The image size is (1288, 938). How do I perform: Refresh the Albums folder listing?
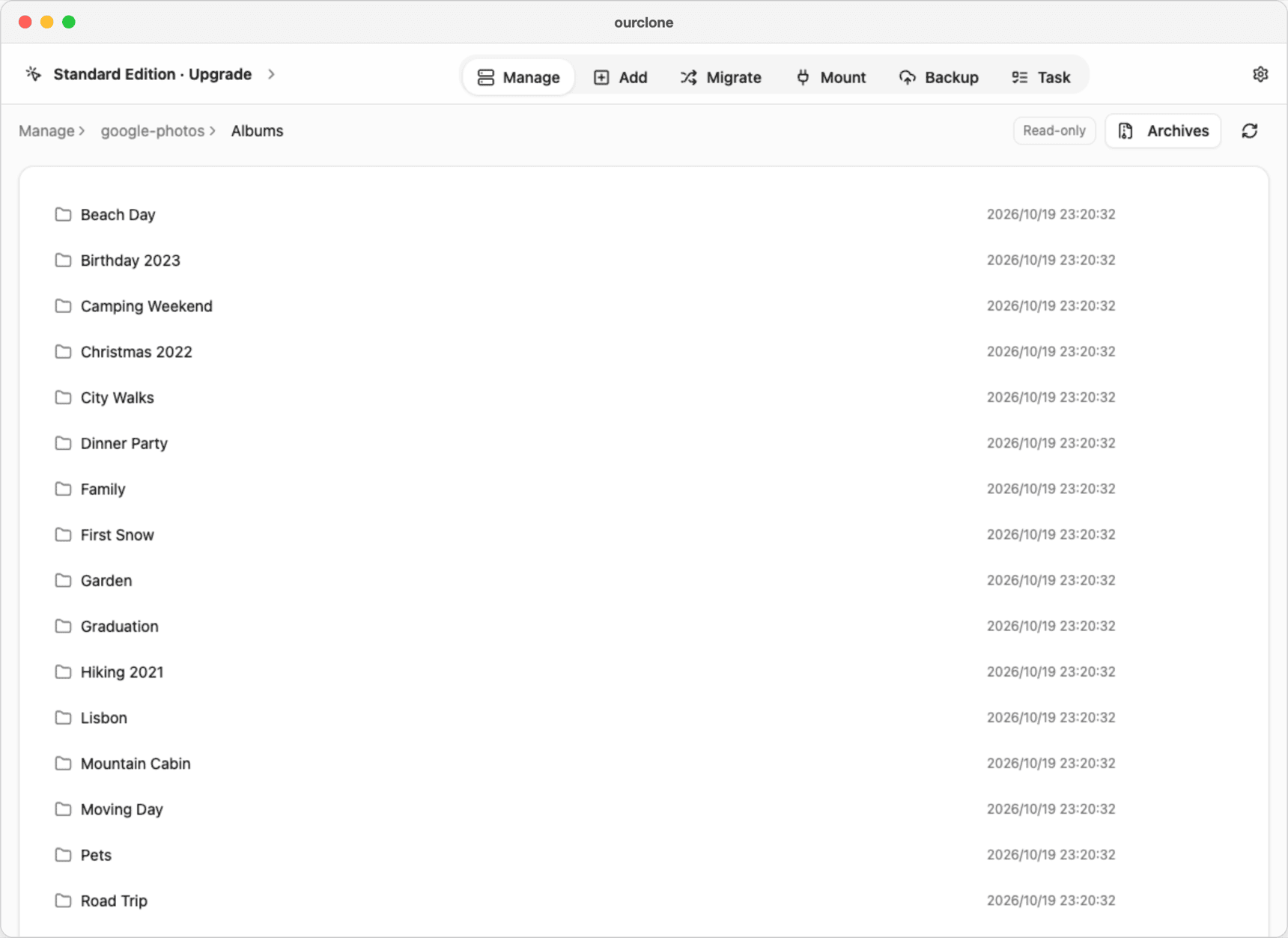pyautogui.click(x=1250, y=131)
